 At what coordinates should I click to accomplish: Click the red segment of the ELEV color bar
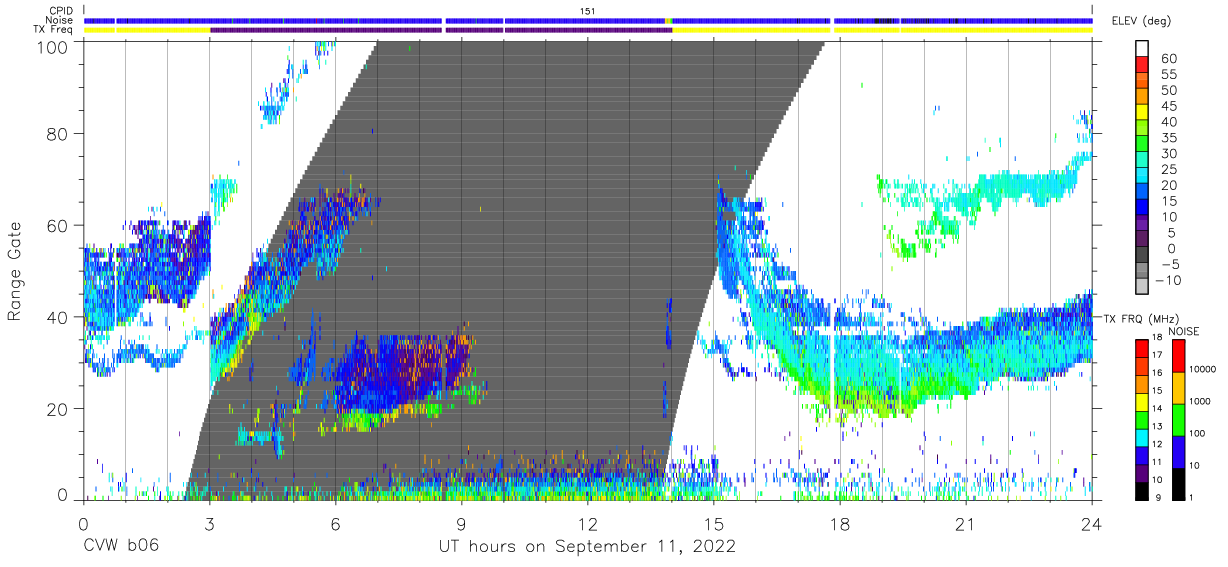coord(1142,66)
